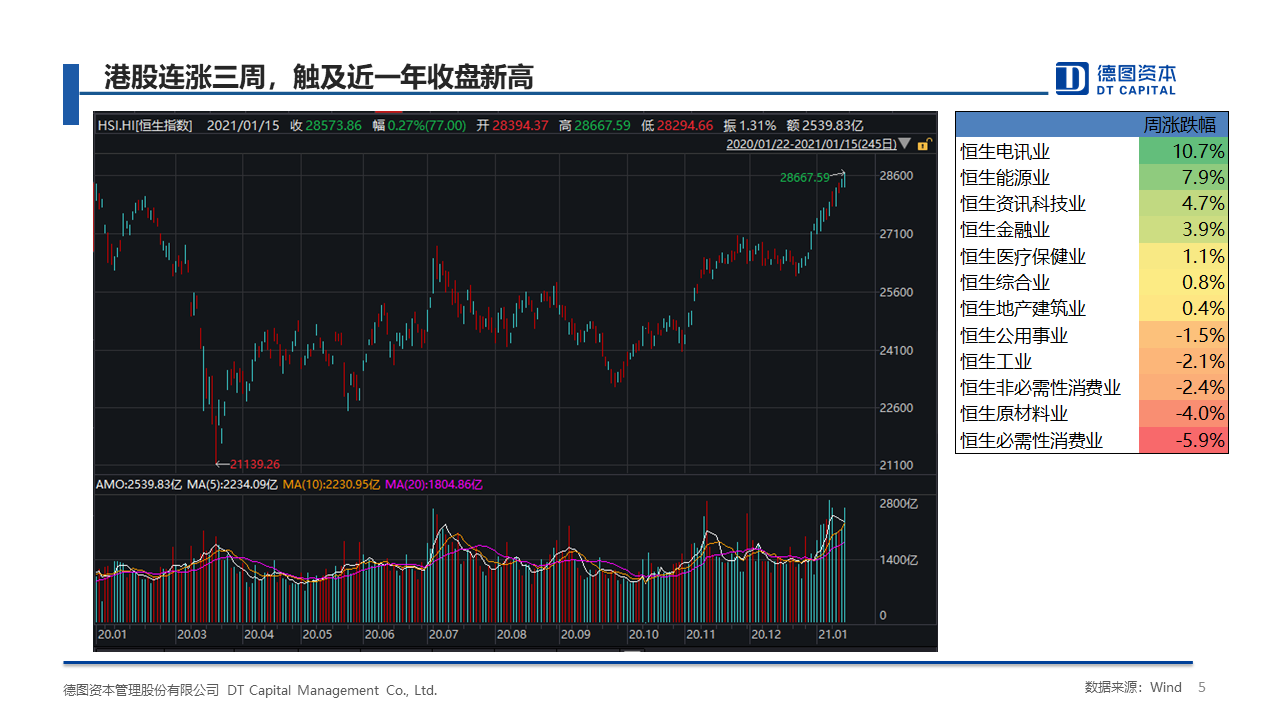Click closing value 28573.86
This screenshot has height=720, width=1280.
click(x=334, y=125)
